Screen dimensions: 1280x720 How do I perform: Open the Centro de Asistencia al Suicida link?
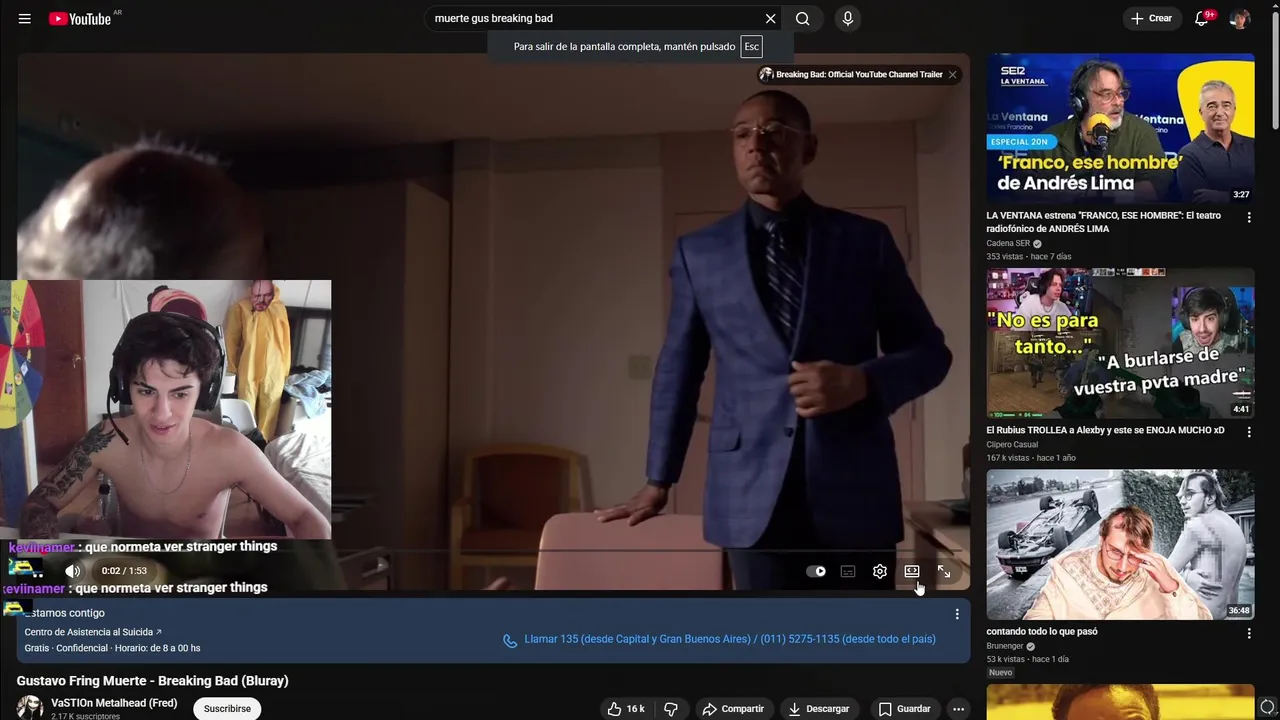93,632
